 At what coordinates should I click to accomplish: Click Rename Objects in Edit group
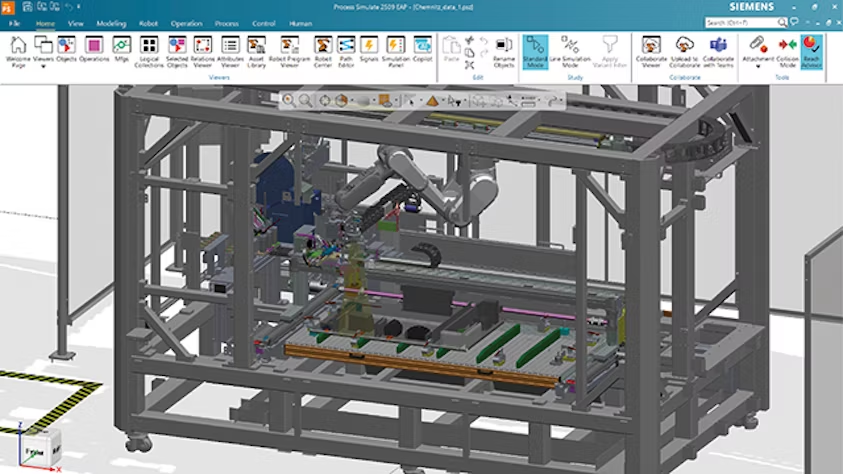click(504, 50)
